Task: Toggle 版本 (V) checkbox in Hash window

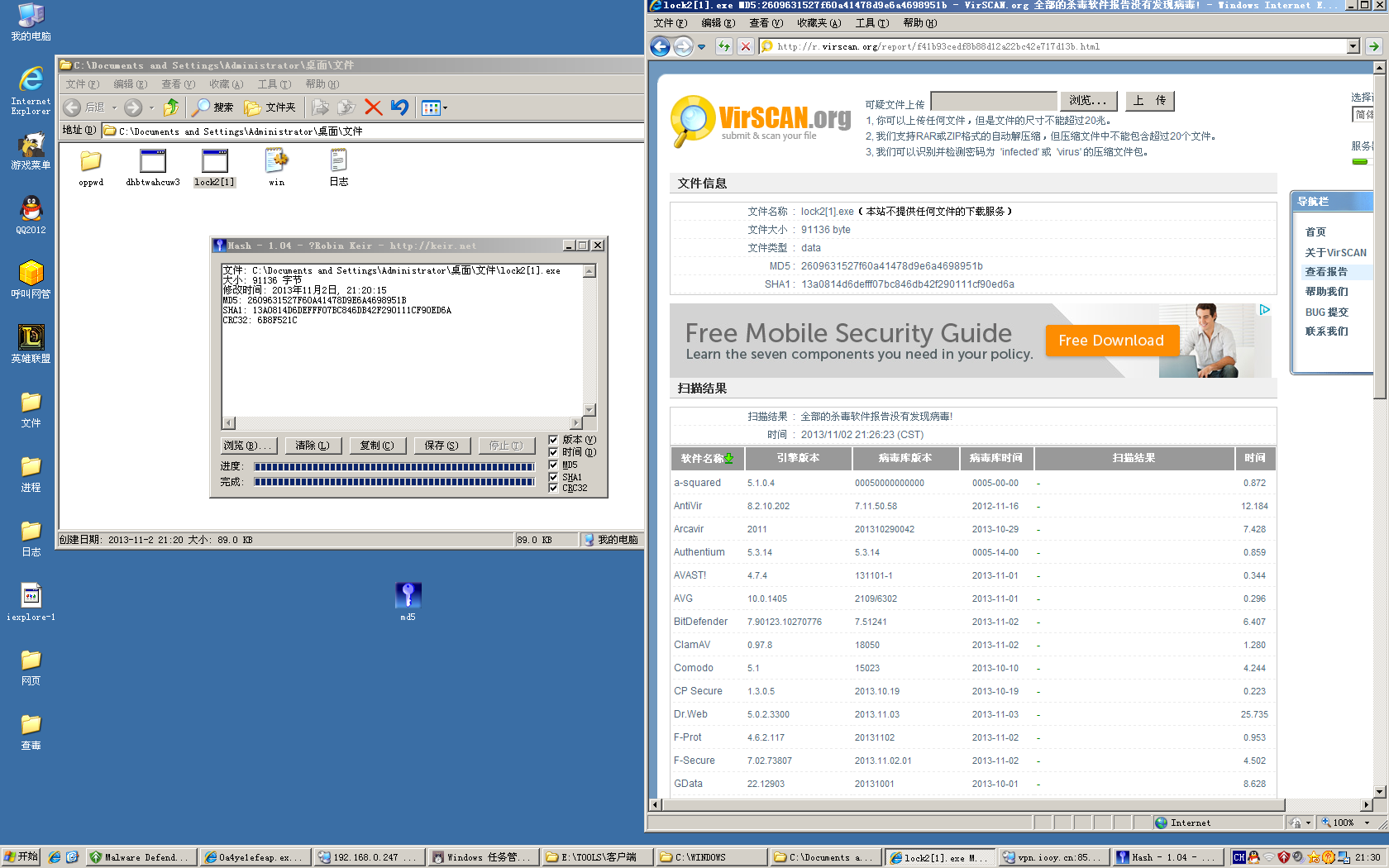Action: click(553, 440)
